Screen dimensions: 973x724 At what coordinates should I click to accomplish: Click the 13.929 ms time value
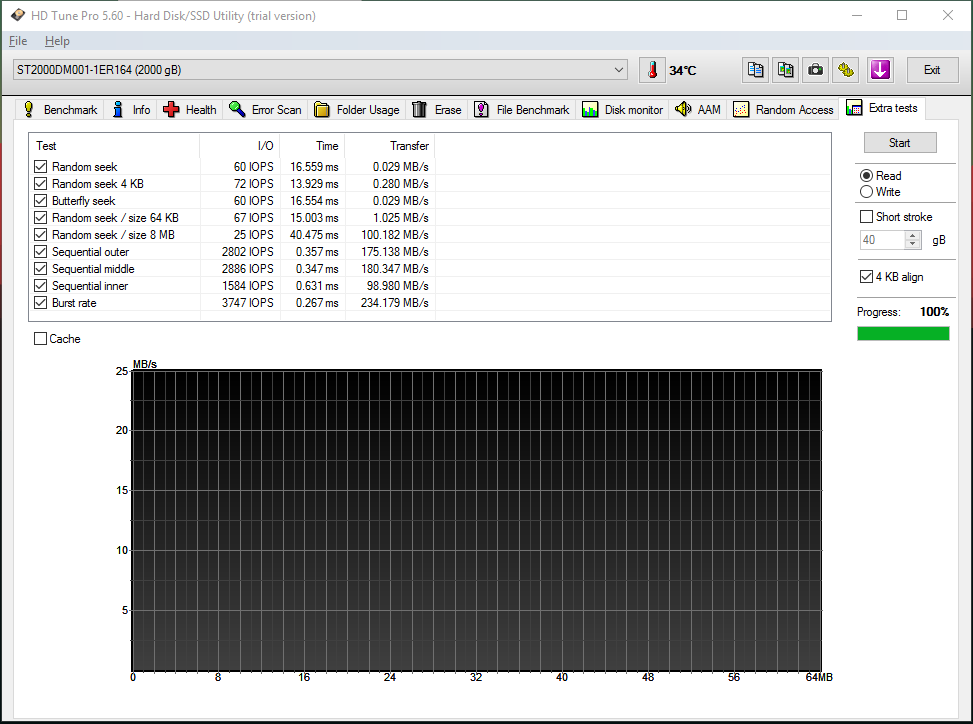[314, 184]
